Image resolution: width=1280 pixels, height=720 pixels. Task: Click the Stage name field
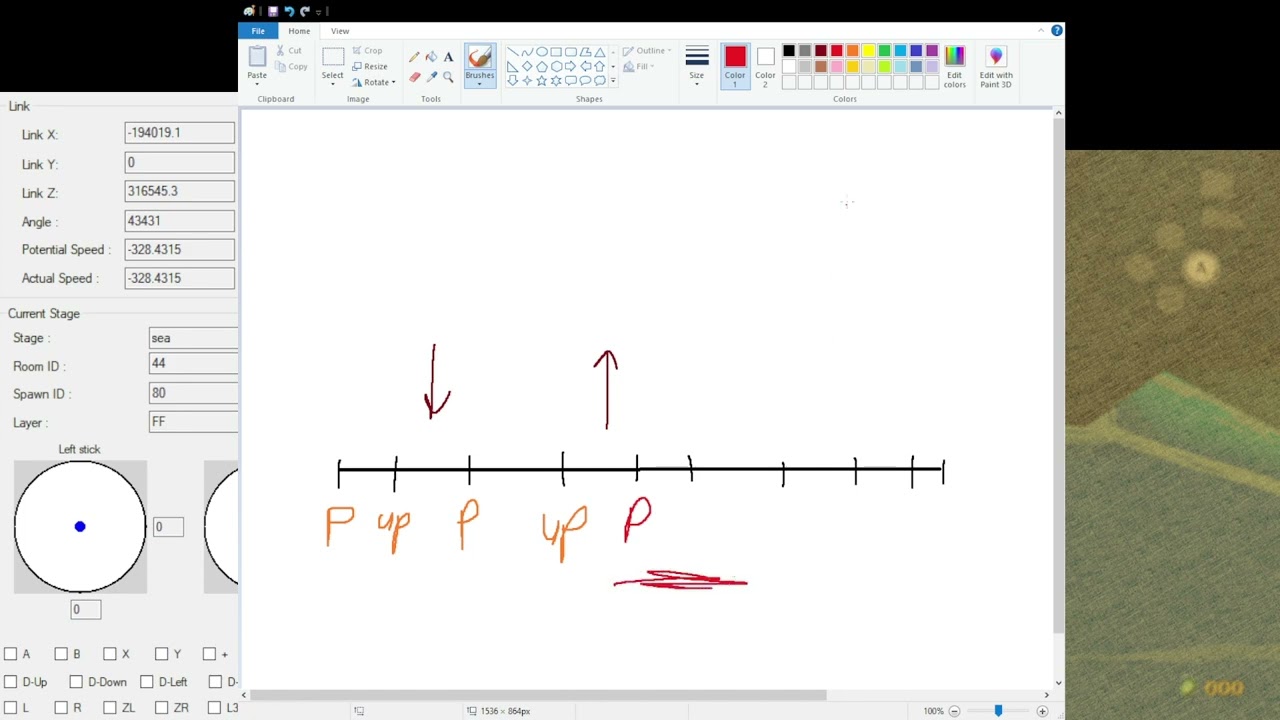194,338
